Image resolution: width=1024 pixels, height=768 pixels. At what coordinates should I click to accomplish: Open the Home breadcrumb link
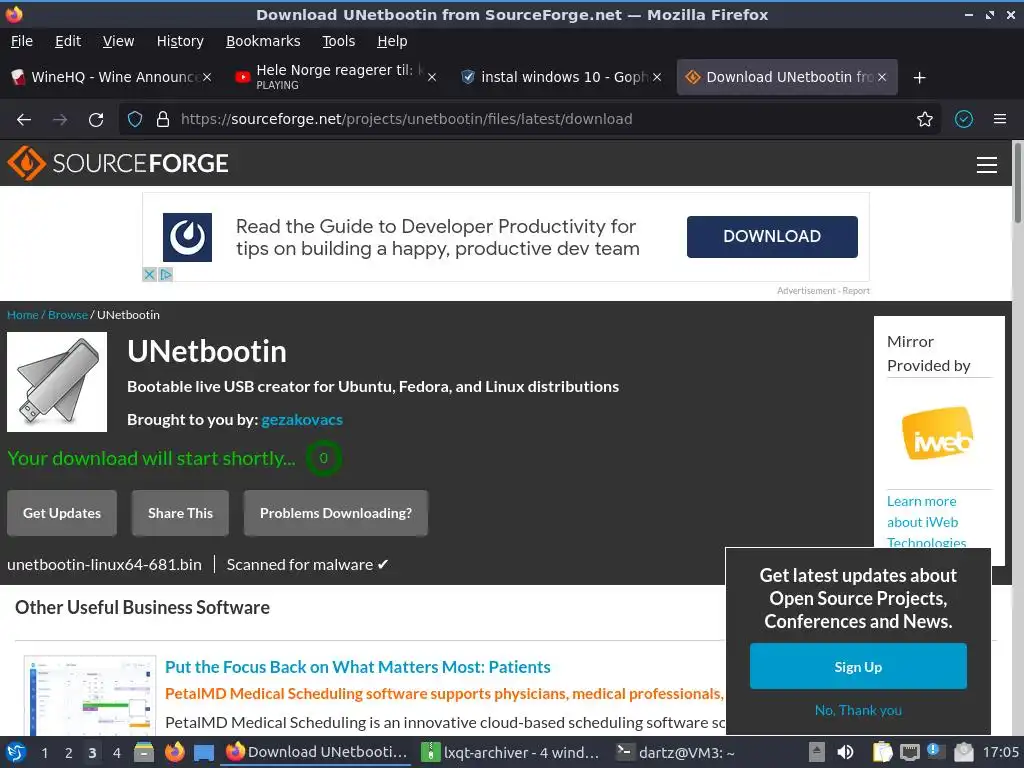point(23,315)
